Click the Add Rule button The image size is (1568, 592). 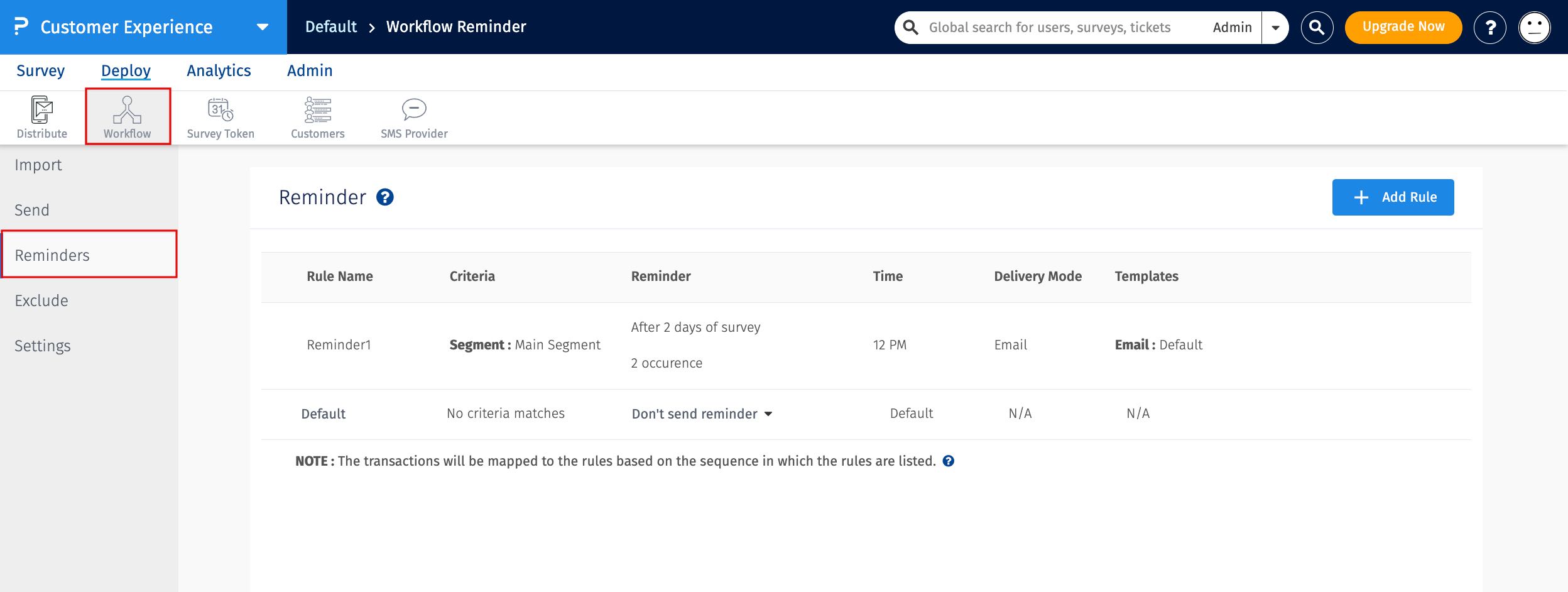tap(1393, 197)
